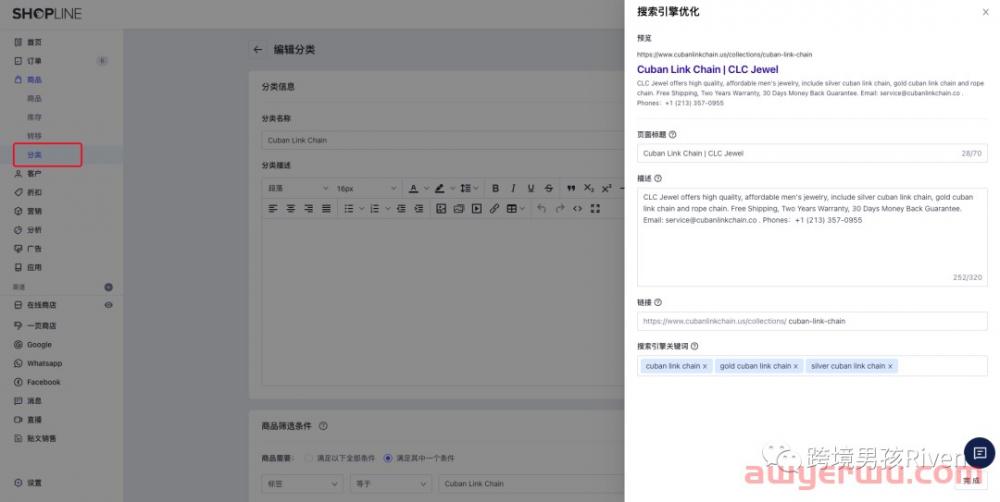This screenshot has width=1000, height=502.
Task: Select the 满足以下全部条件 radio option
Action: pos(308,458)
